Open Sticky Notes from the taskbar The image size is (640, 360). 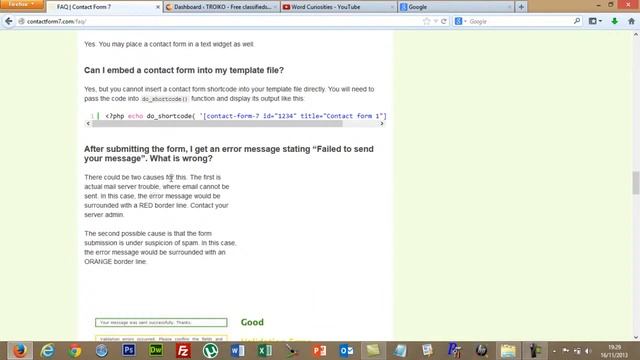pos(373,351)
